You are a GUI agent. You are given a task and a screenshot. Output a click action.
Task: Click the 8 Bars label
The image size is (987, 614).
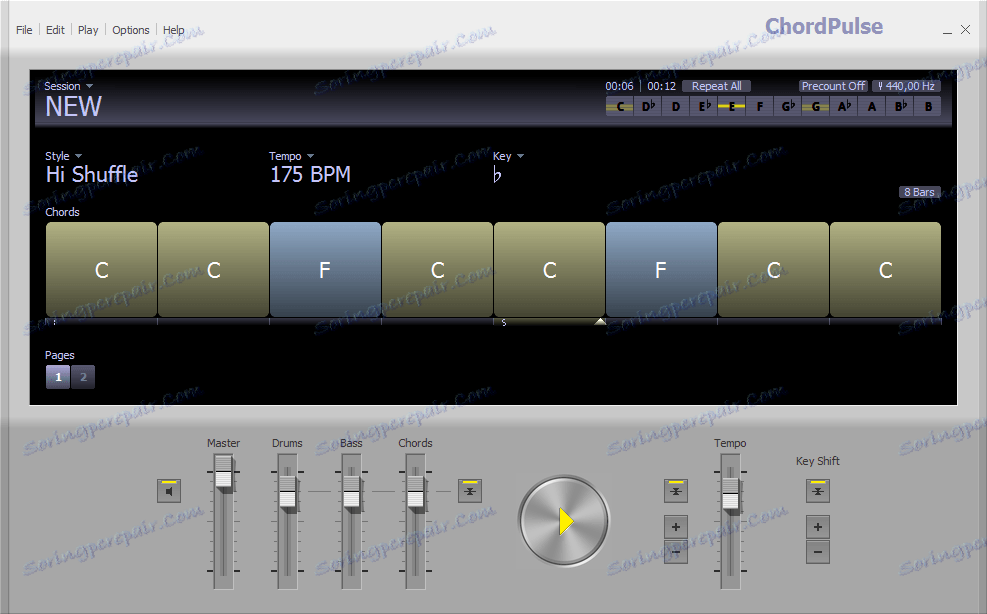919,192
